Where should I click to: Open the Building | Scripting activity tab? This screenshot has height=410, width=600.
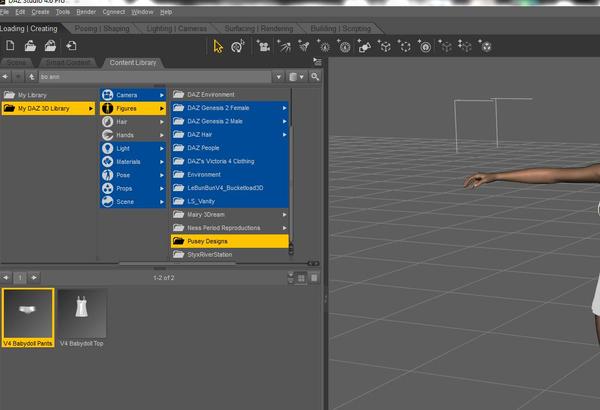[341, 28]
